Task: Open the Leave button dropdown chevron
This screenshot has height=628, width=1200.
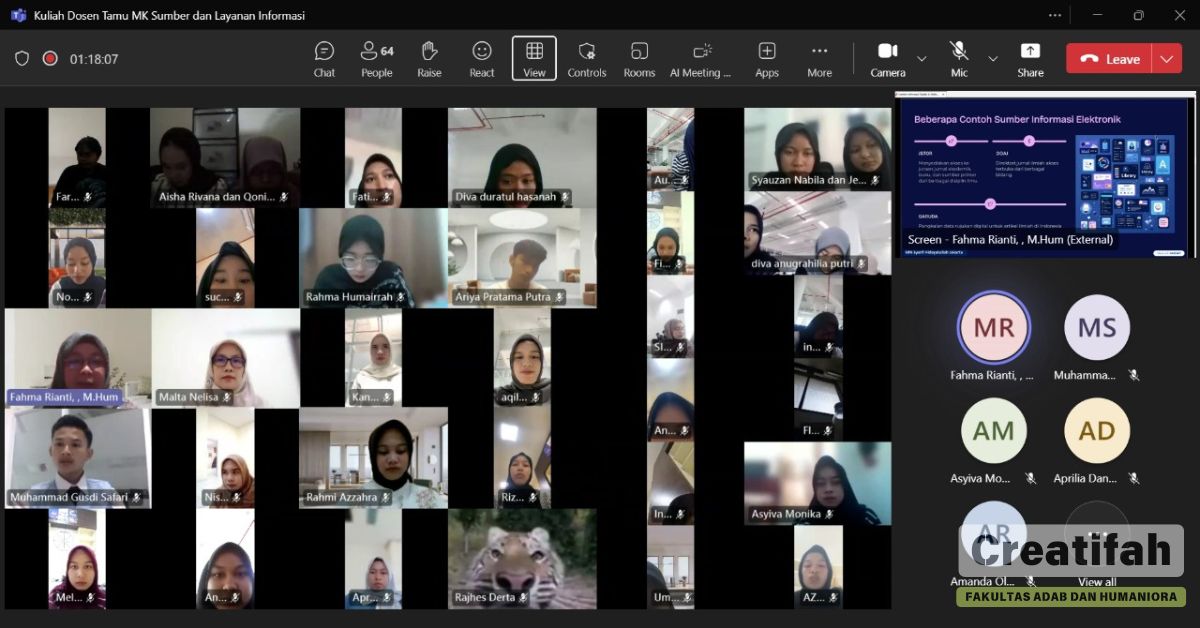Action: coord(1166,59)
